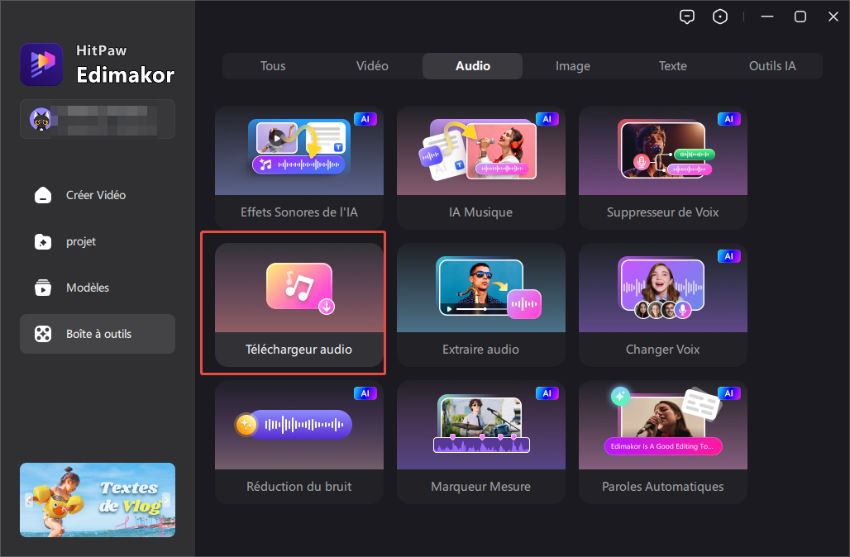850x557 pixels.
Task: Open the Extraire audio tool
Action: click(481, 304)
